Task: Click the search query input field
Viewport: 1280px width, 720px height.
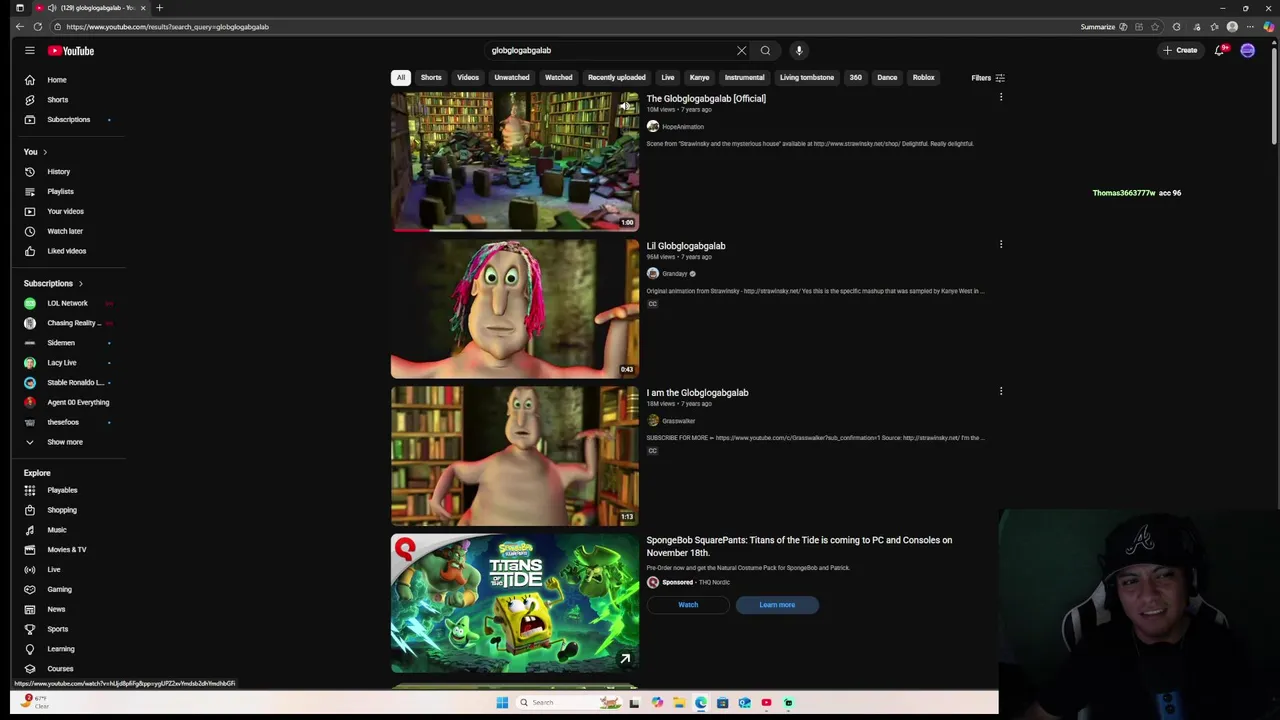Action: coord(610,50)
